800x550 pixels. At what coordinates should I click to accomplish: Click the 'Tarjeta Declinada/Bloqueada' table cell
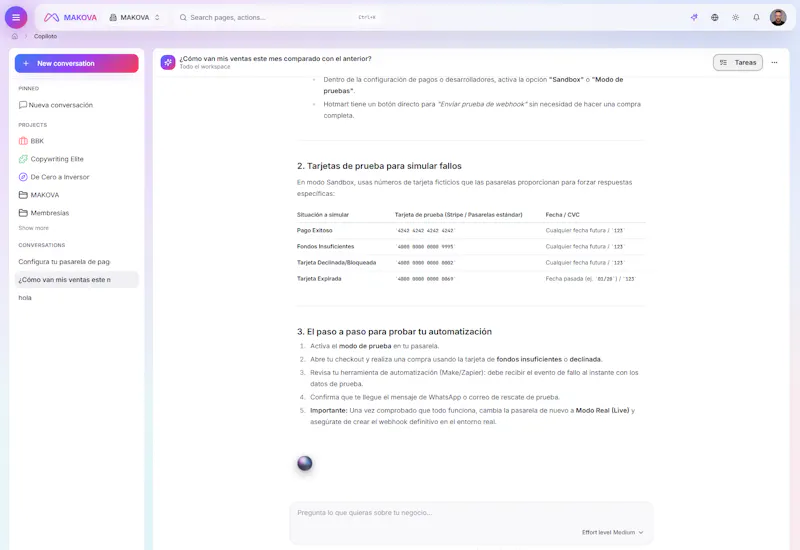(336, 263)
